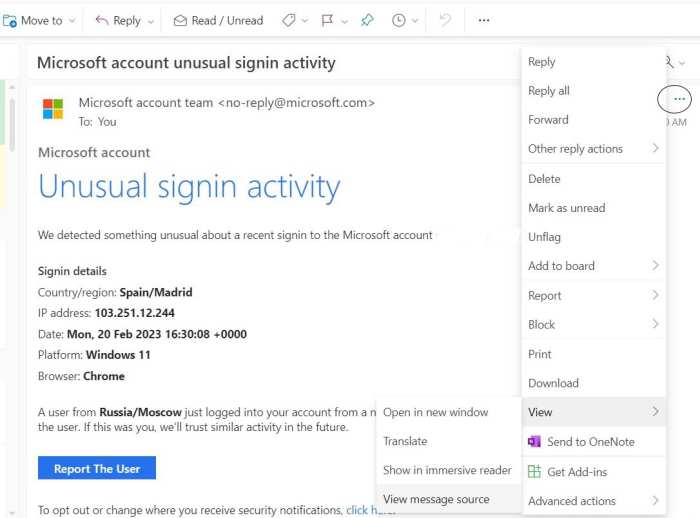Open the View submenu item

tap(593, 412)
